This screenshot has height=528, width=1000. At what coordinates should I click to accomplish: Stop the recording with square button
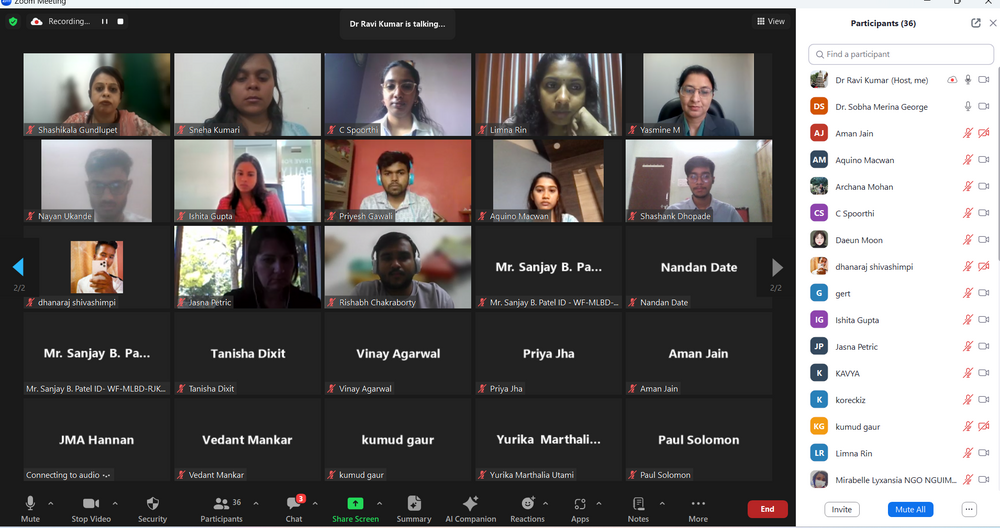pyautogui.click(x=120, y=22)
